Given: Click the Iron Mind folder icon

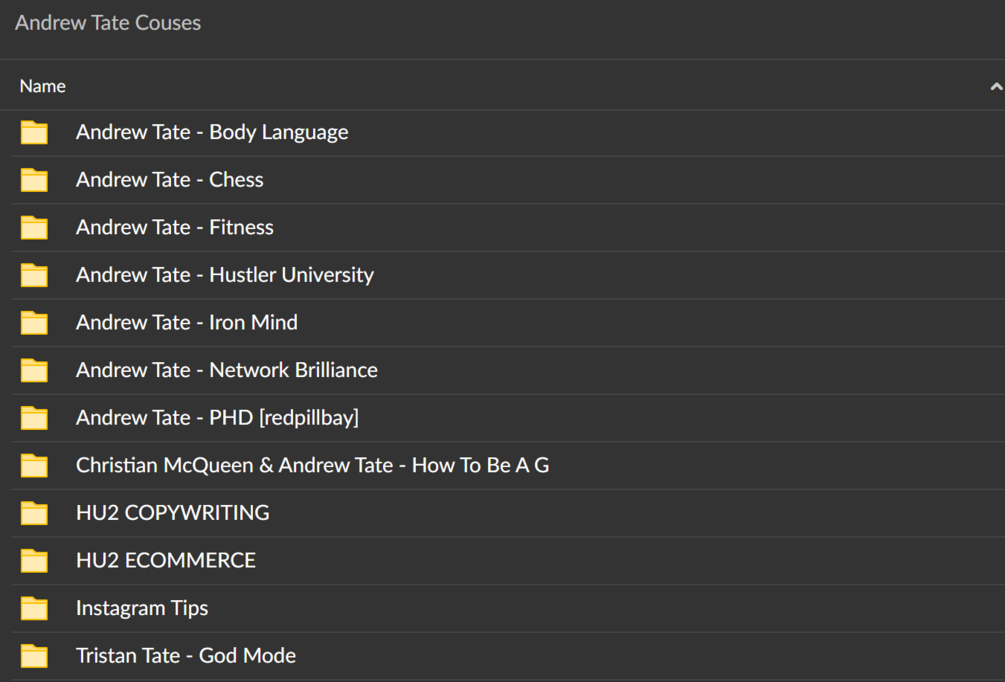Looking at the screenshot, I should (35, 322).
